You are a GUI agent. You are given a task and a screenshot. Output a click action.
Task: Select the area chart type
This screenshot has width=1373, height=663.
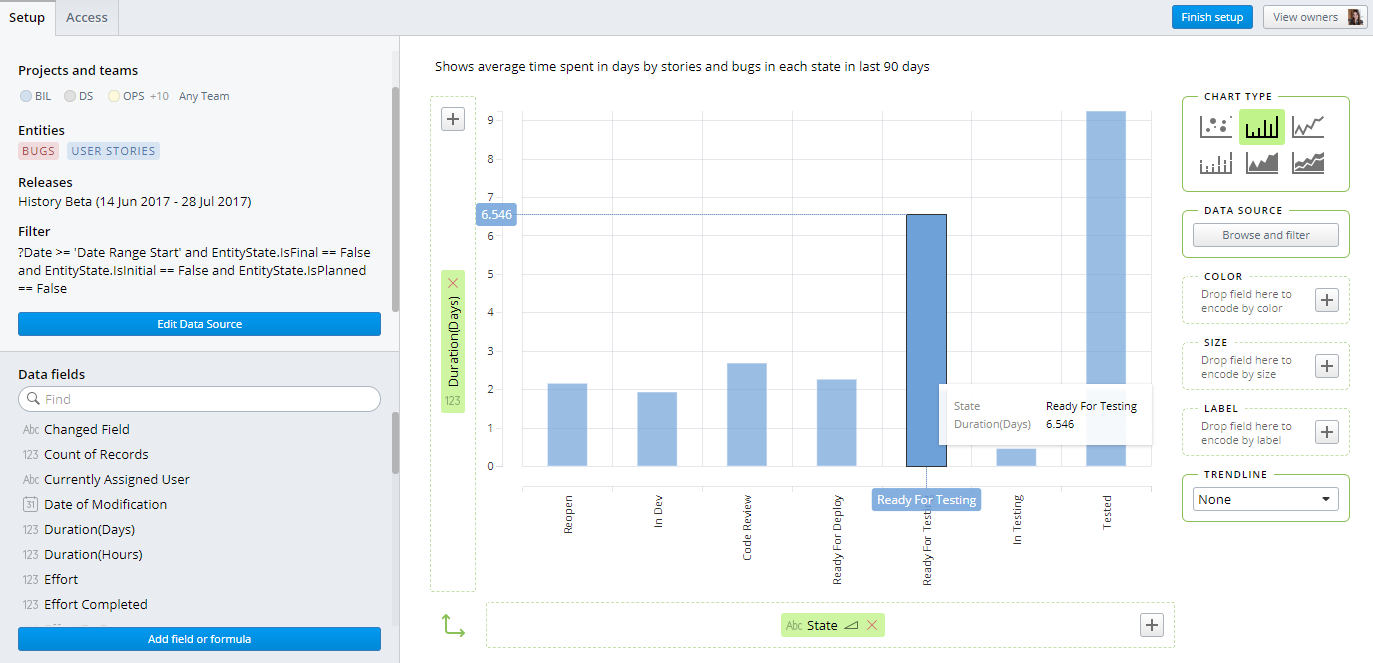click(1261, 162)
